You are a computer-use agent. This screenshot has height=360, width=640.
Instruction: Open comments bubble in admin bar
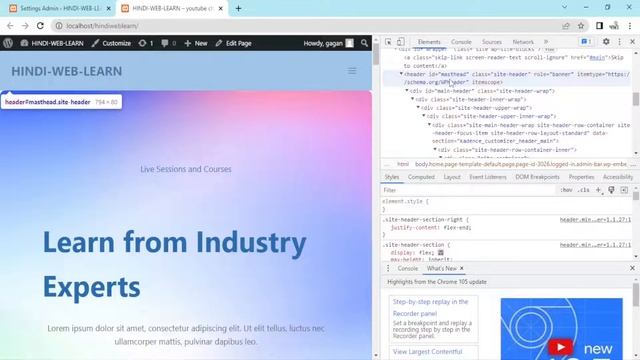click(x=168, y=43)
